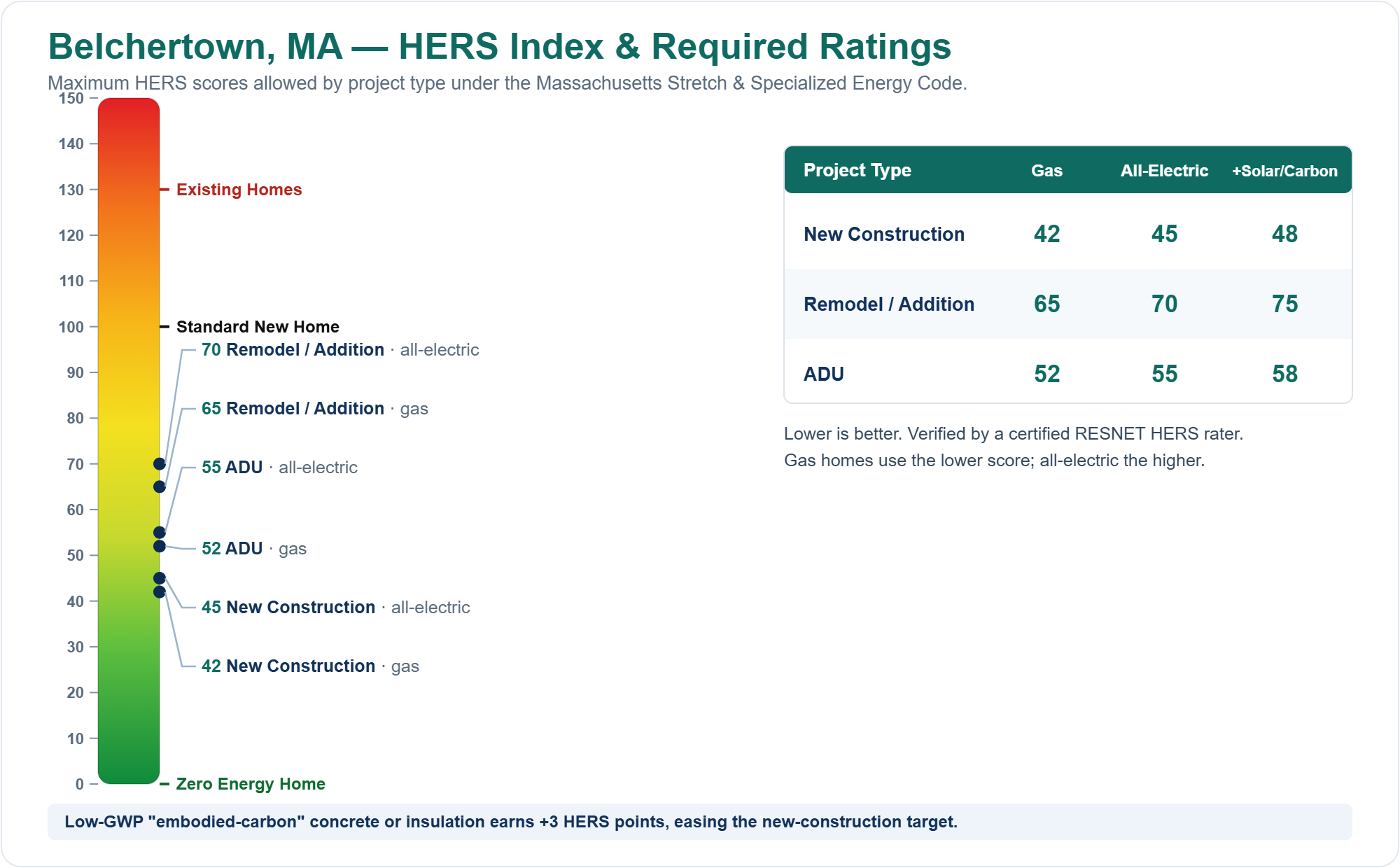Image resolution: width=1400 pixels, height=868 pixels.
Task: Click Remodel gas value 65 in table
Action: tap(1046, 304)
